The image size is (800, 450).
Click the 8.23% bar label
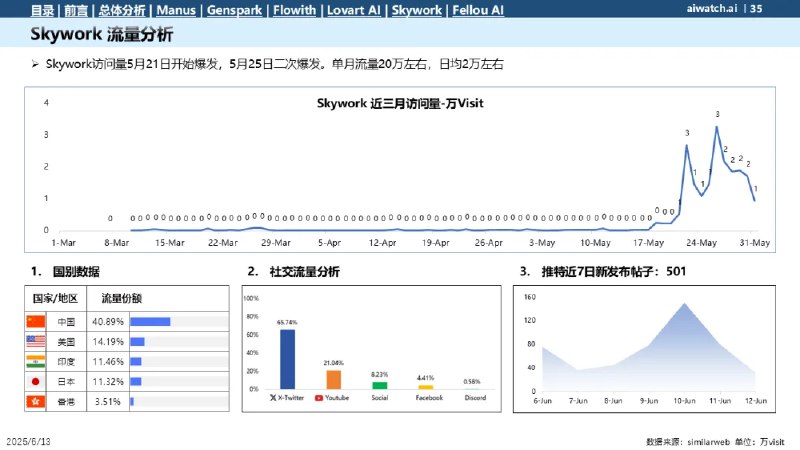click(x=380, y=374)
